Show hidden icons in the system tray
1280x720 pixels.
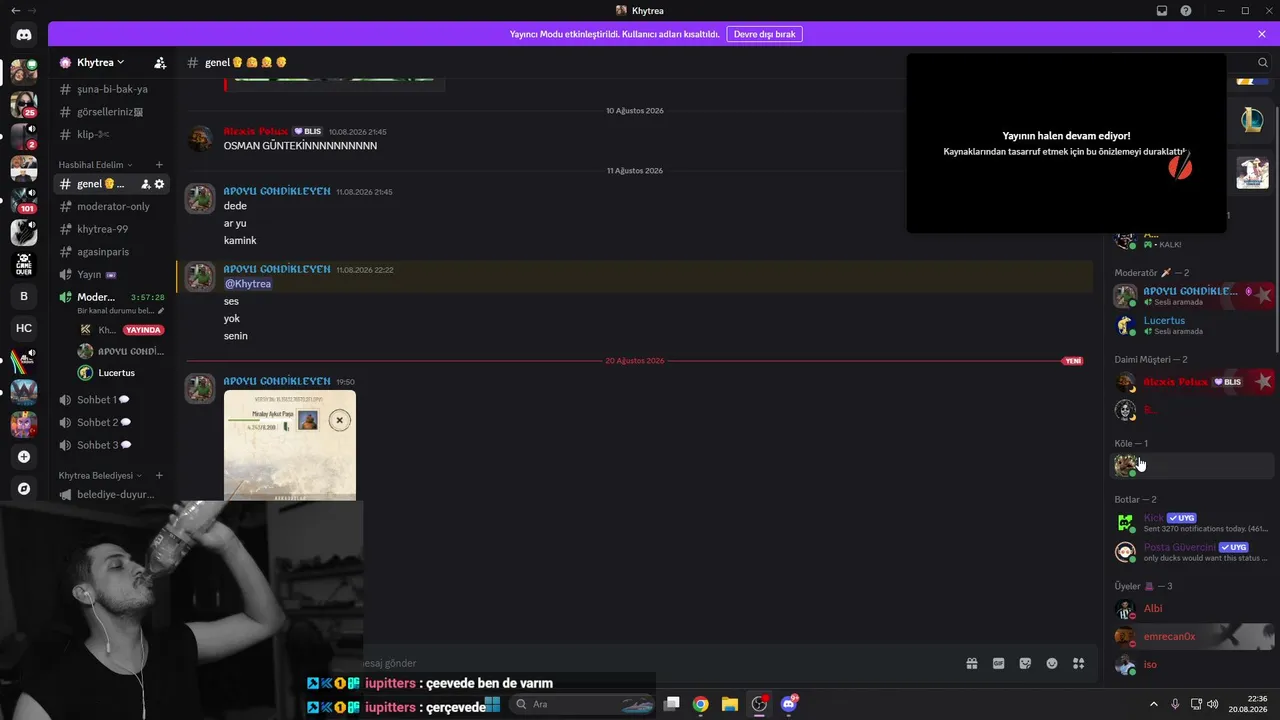pyautogui.click(x=1153, y=704)
